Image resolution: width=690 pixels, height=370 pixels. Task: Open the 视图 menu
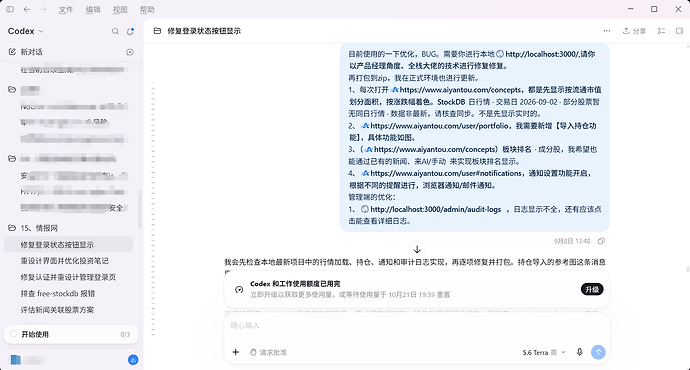click(120, 10)
